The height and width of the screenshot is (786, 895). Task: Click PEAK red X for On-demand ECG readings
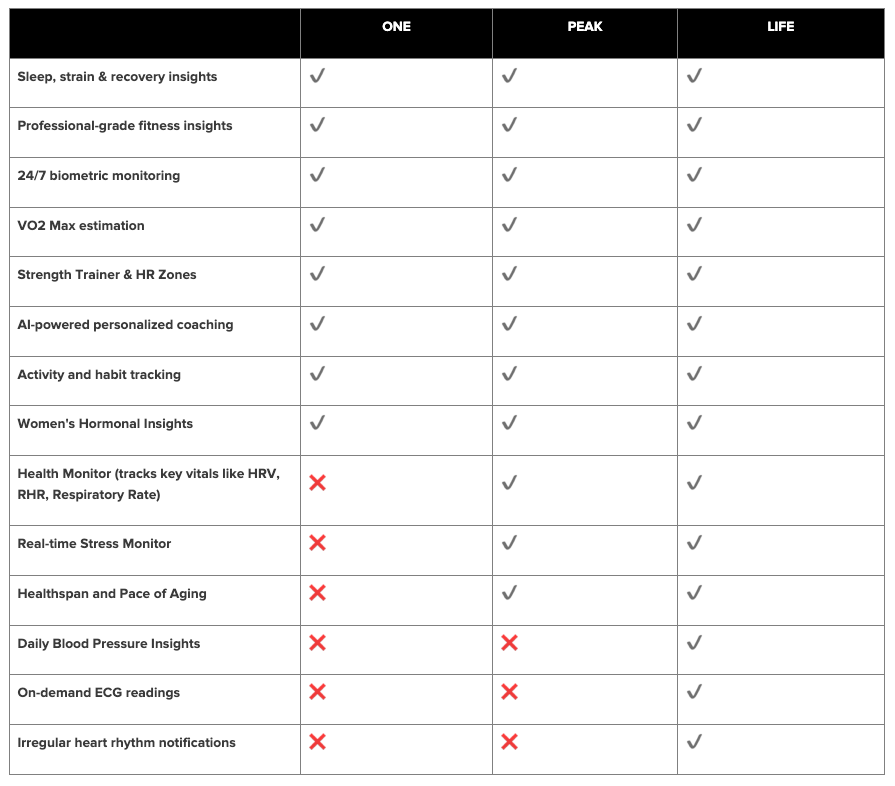click(509, 692)
